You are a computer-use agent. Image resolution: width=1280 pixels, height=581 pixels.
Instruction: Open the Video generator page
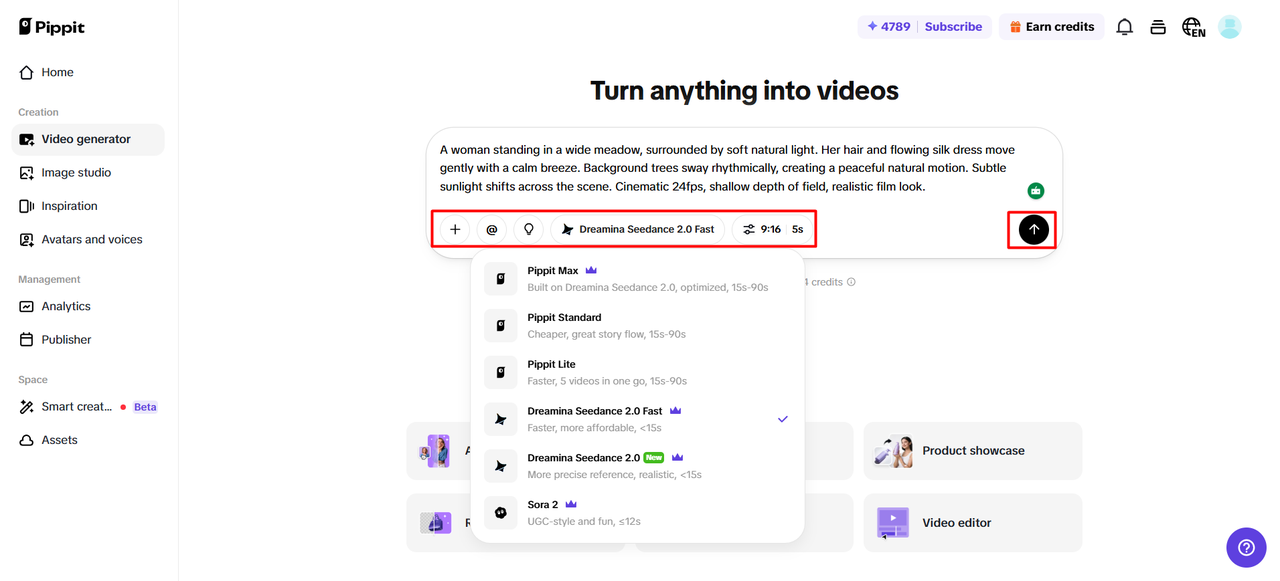click(x=88, y=139)
